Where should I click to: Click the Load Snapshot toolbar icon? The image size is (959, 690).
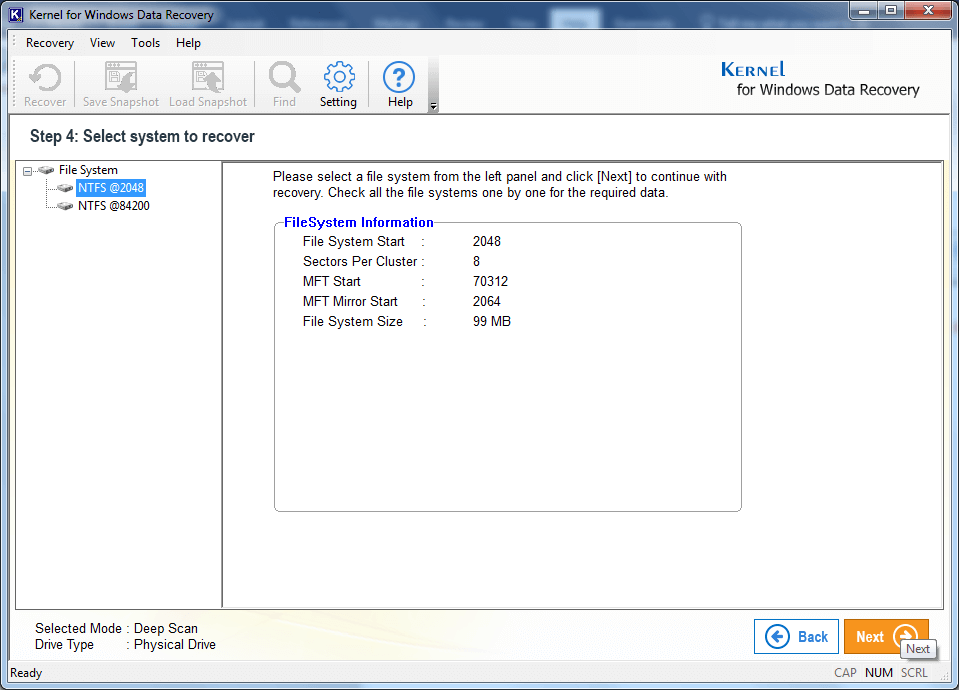coord(208,84)
